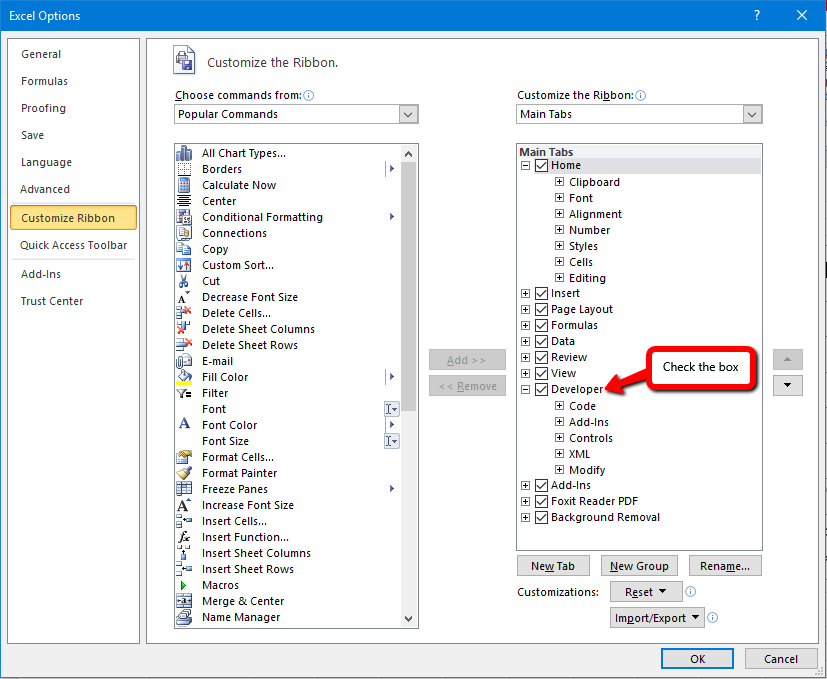
Task: Click the Format Painter brush icon
Action: [x=184, y=473]
